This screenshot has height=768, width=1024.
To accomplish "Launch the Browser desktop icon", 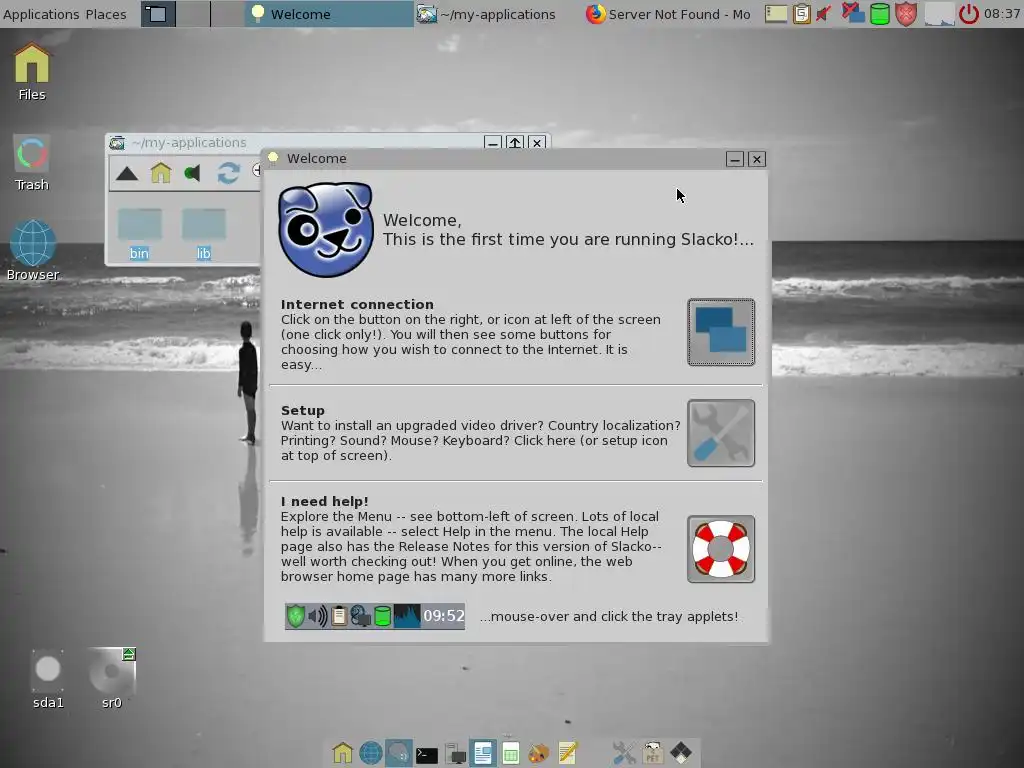I will tap(33, 251).
